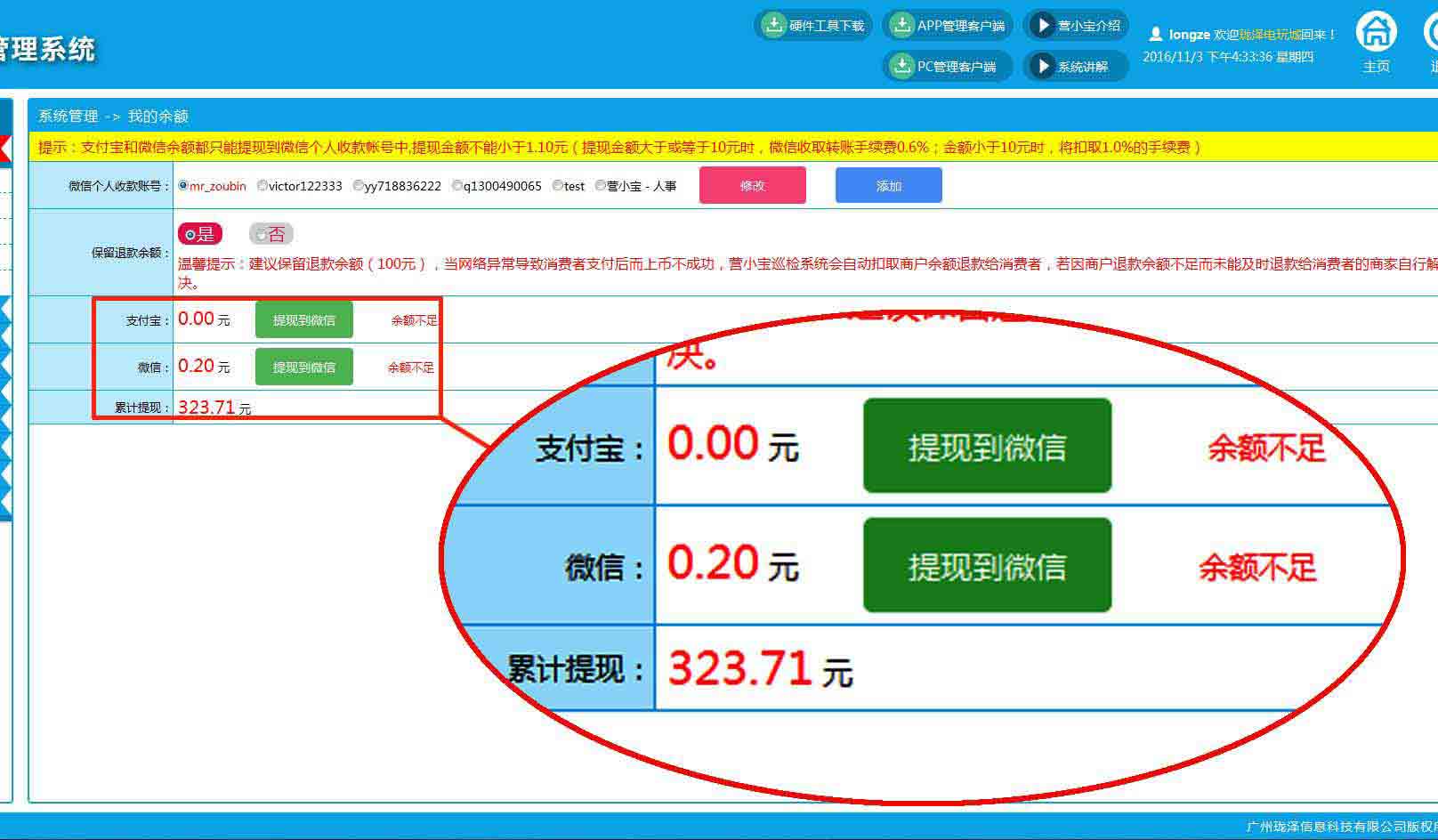This screenshot has height=840, width=1438.
Task: Click the download icon on APP管理客户端
Action: pos(902,25)
